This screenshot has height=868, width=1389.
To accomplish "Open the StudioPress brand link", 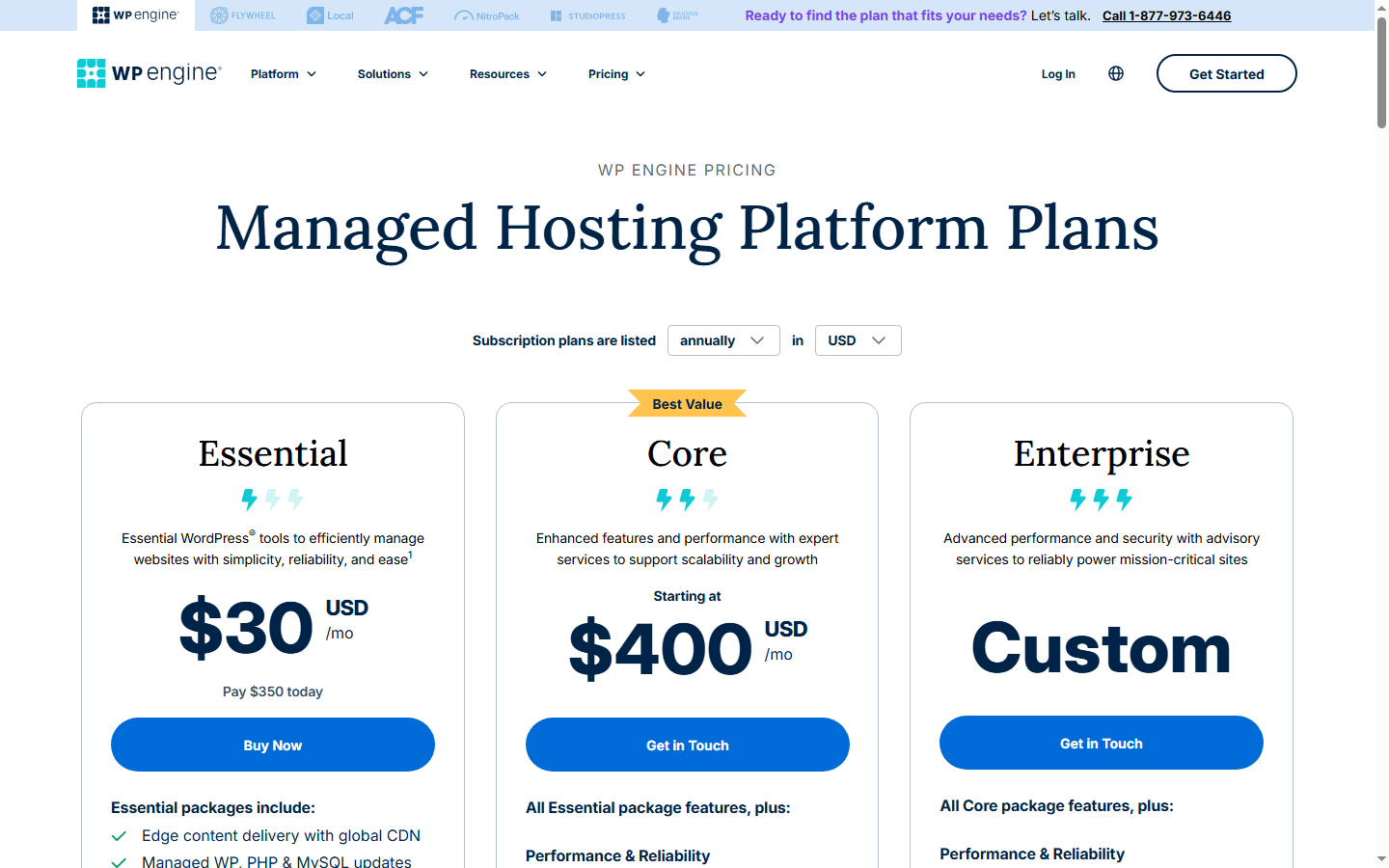I will pos(587,15).
